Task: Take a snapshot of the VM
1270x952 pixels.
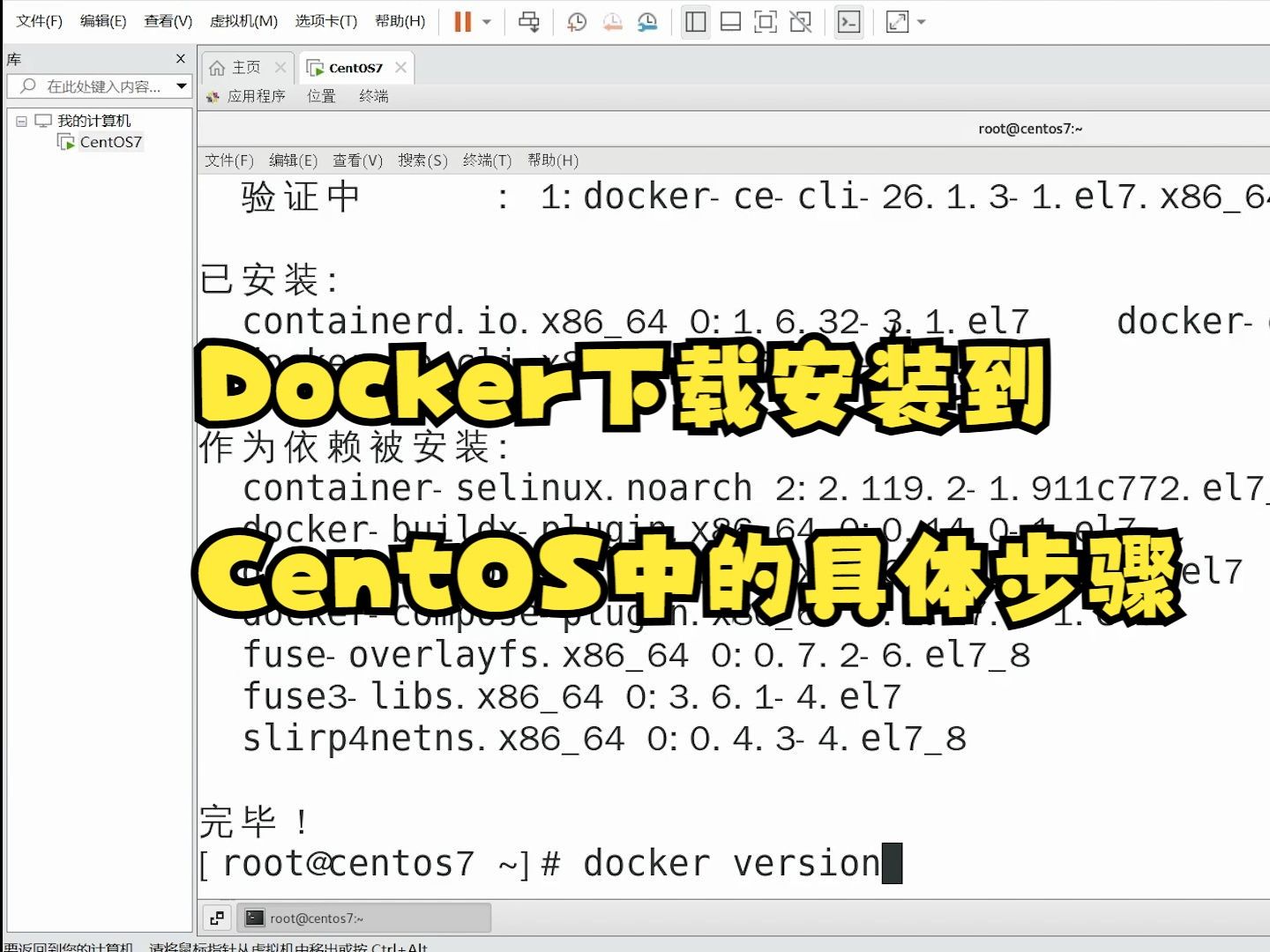Action: [x=577, y=22]
